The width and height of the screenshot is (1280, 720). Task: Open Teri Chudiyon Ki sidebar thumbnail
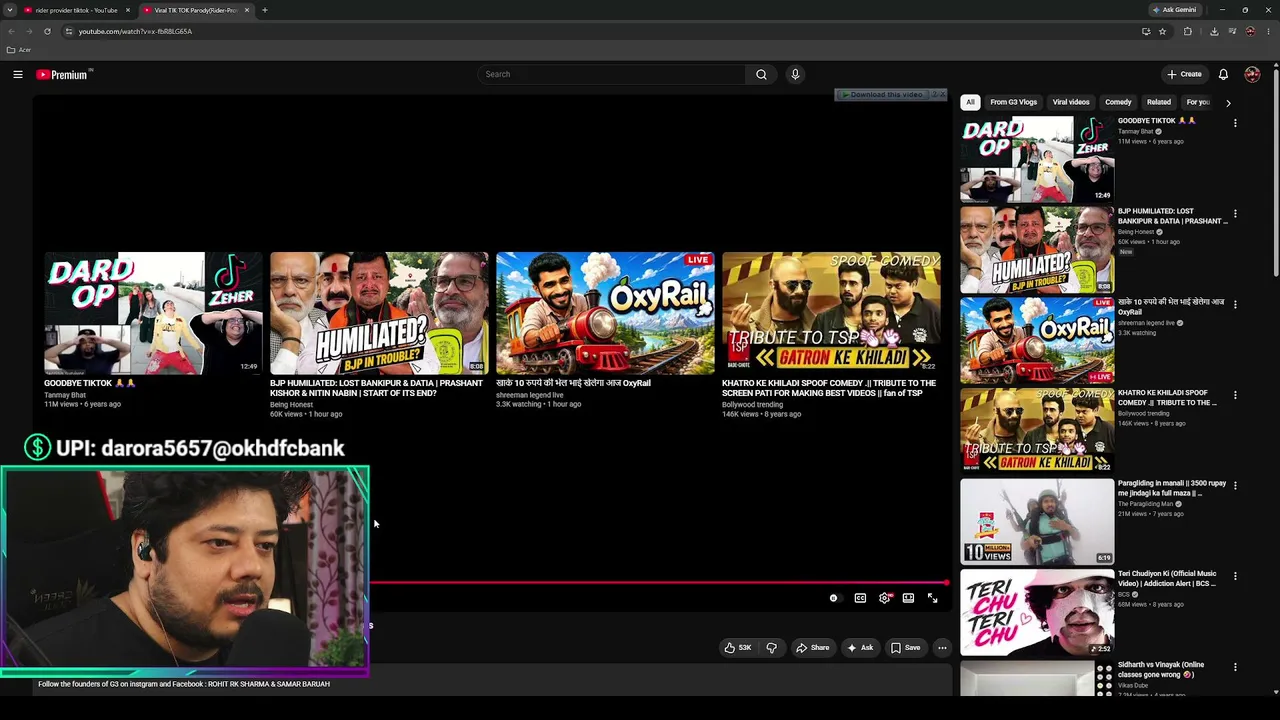pyautogui.click(x=1037, y=612)
